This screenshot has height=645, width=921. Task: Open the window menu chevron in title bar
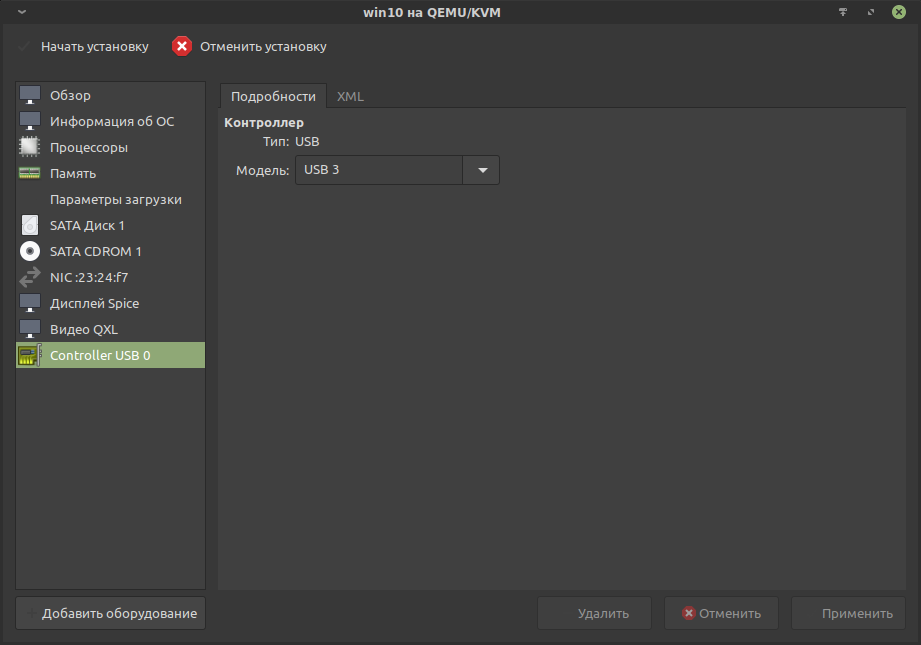[22, 12]
